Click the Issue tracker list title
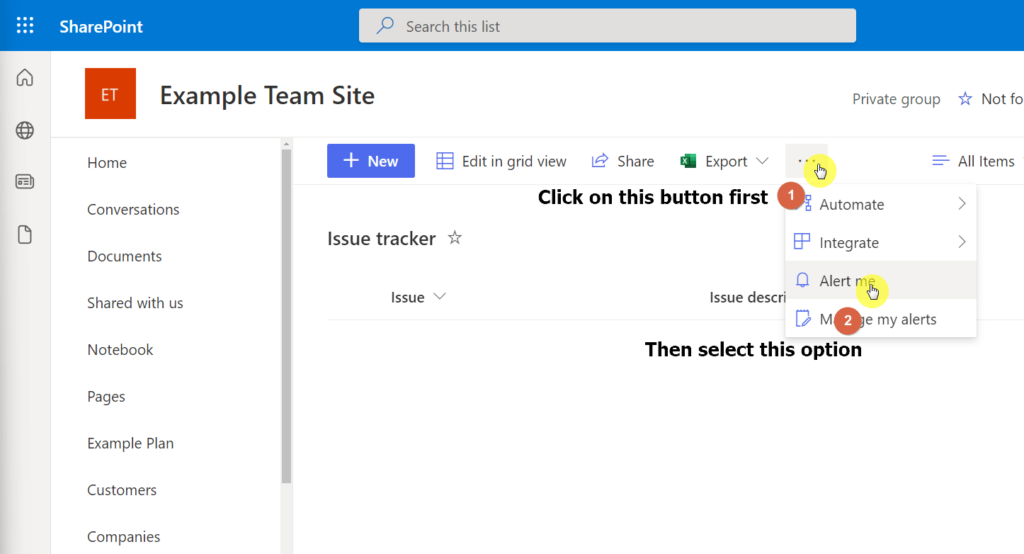The width and height of the screenshot is (1024, 554). pos(381,239)
